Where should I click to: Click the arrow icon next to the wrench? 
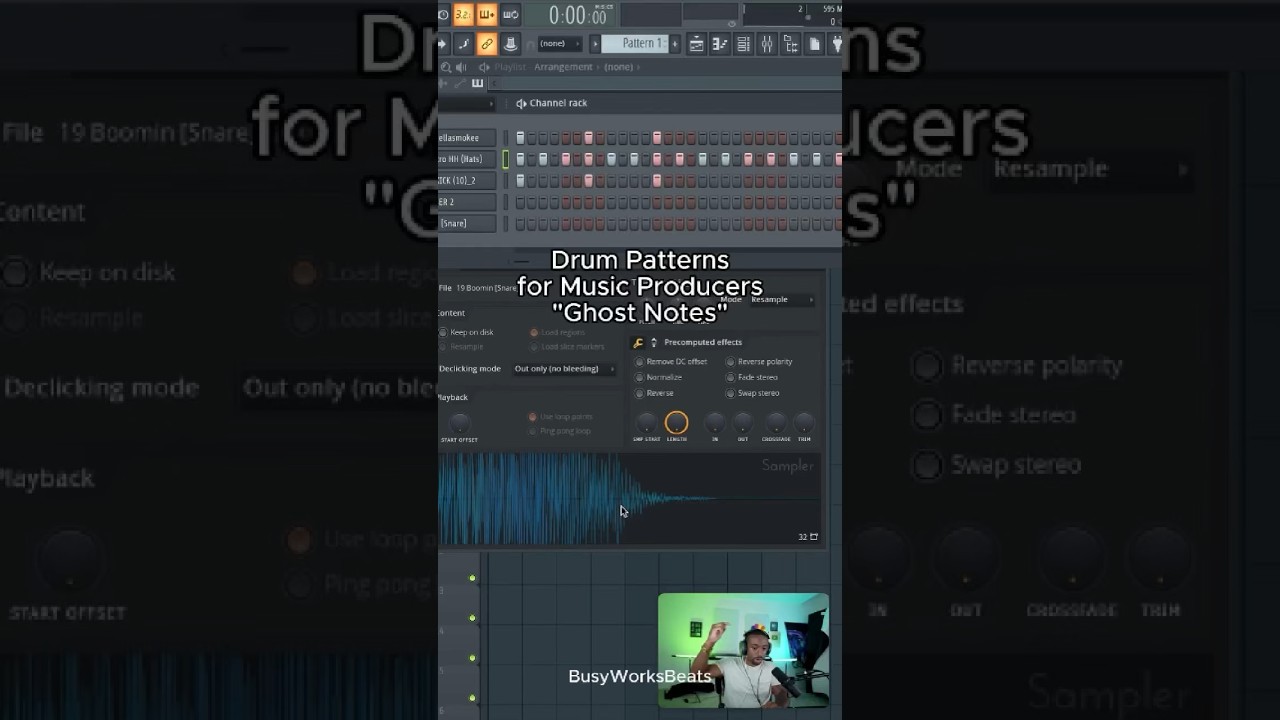click(x=654, y=342)
